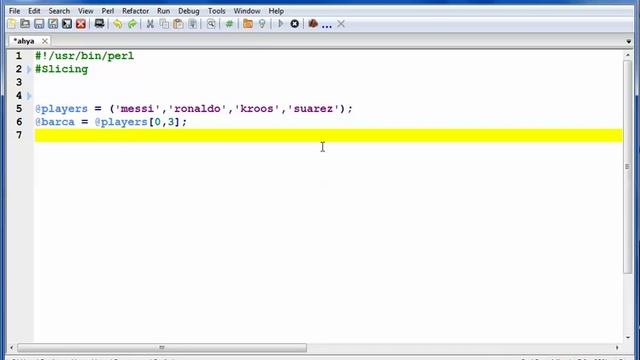The height and width of the screenshot is (360, 640).
Task: Open the Refactor menu
Action: 136,11
